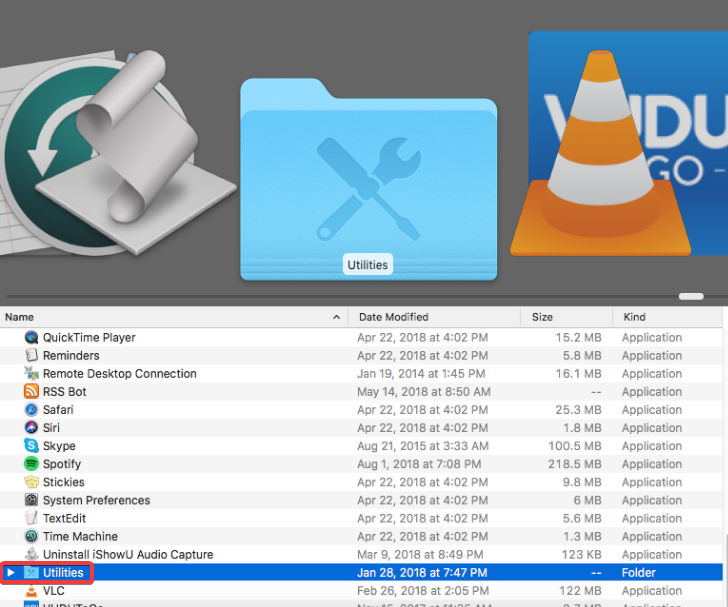Select the Safari name text

point(58,410)
